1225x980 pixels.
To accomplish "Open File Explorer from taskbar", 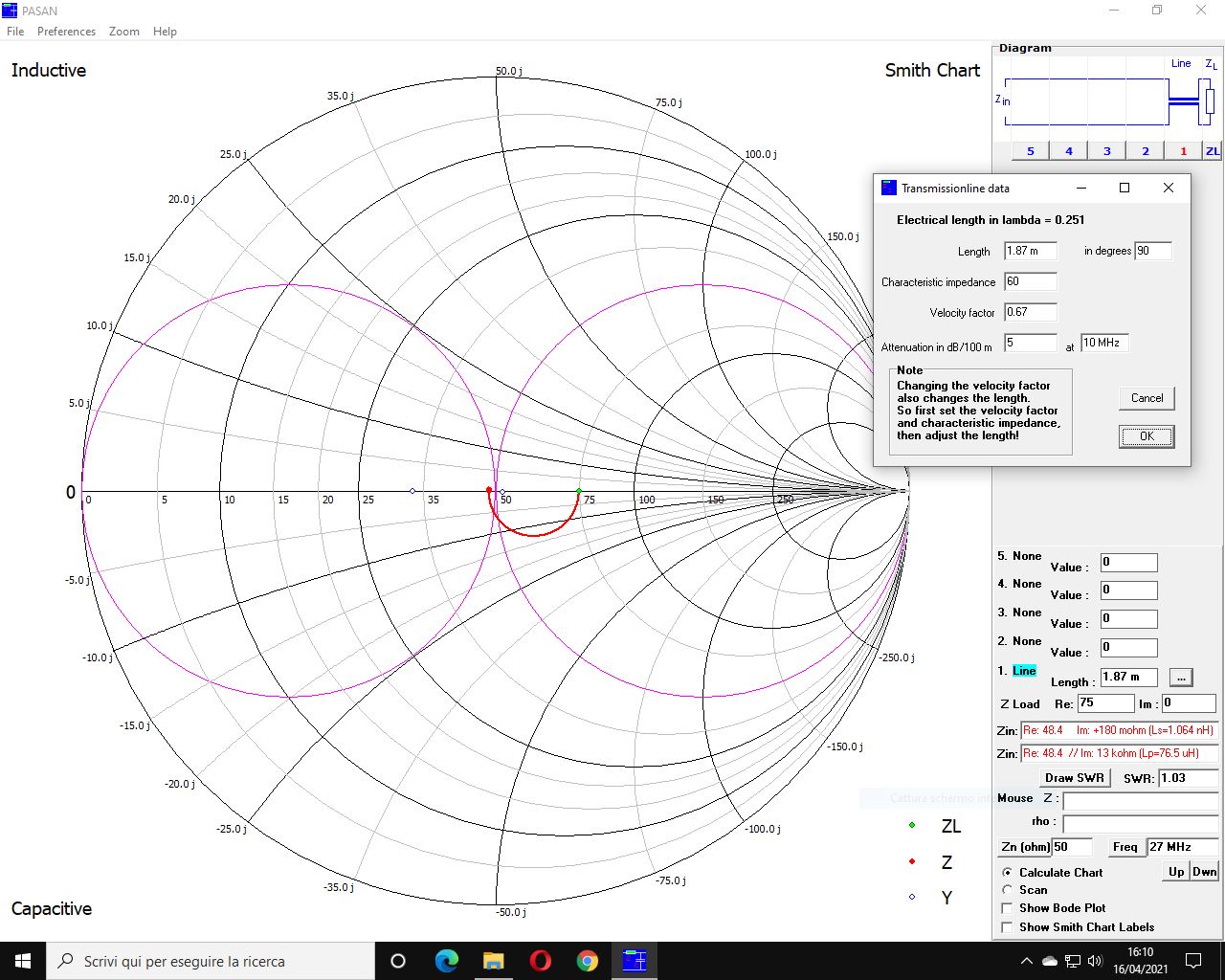I will click(493, 961).
